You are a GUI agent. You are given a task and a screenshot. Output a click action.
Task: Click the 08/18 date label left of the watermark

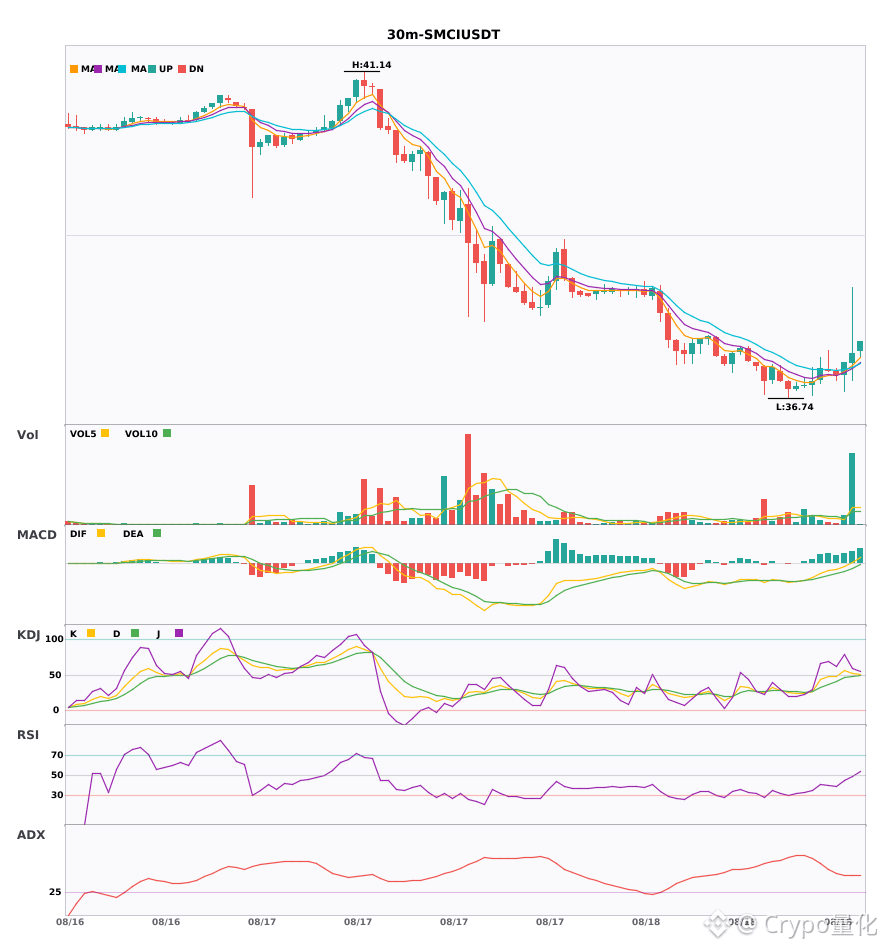click(x=646, y=922)
